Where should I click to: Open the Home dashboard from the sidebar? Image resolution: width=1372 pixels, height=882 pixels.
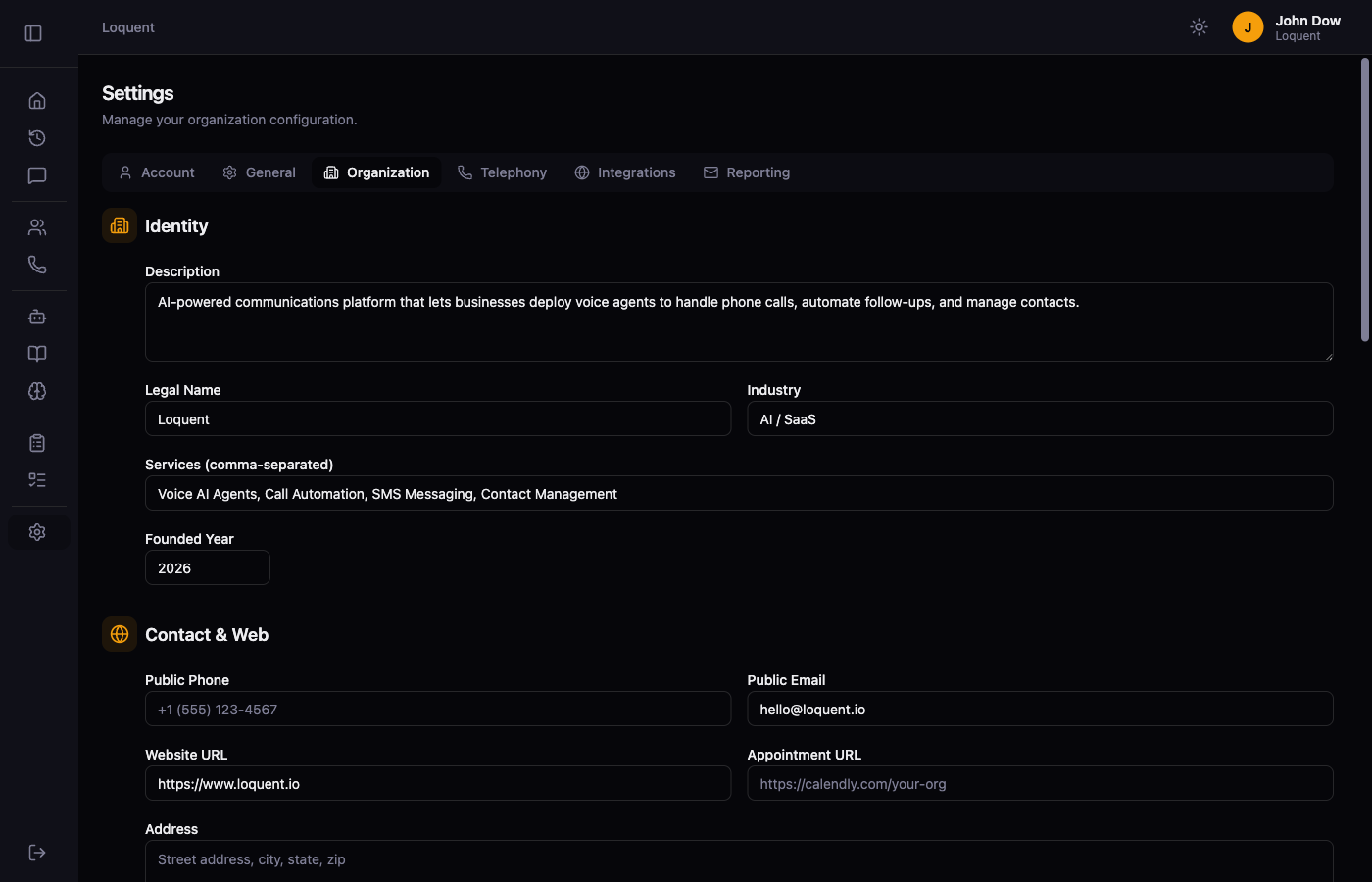point(36,100)
